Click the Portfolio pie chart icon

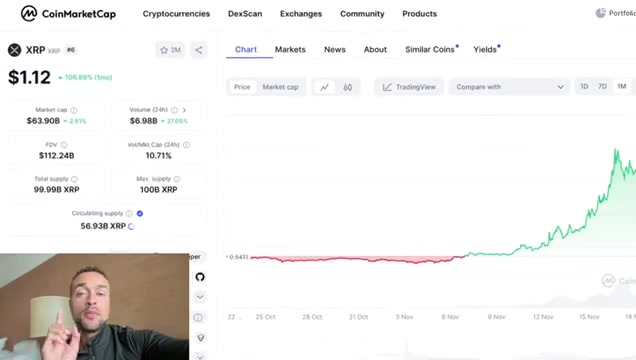[600, 13]
